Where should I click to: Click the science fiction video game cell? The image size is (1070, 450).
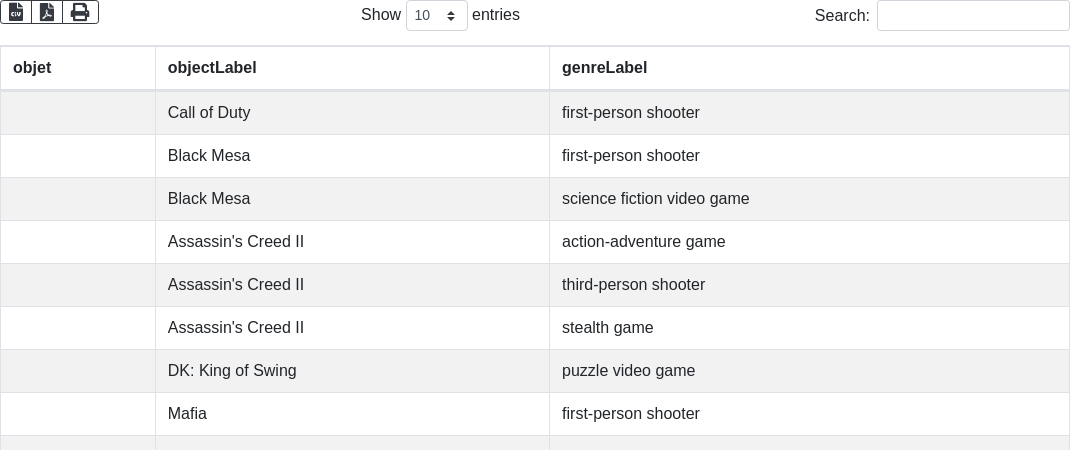tap(655, 199)
